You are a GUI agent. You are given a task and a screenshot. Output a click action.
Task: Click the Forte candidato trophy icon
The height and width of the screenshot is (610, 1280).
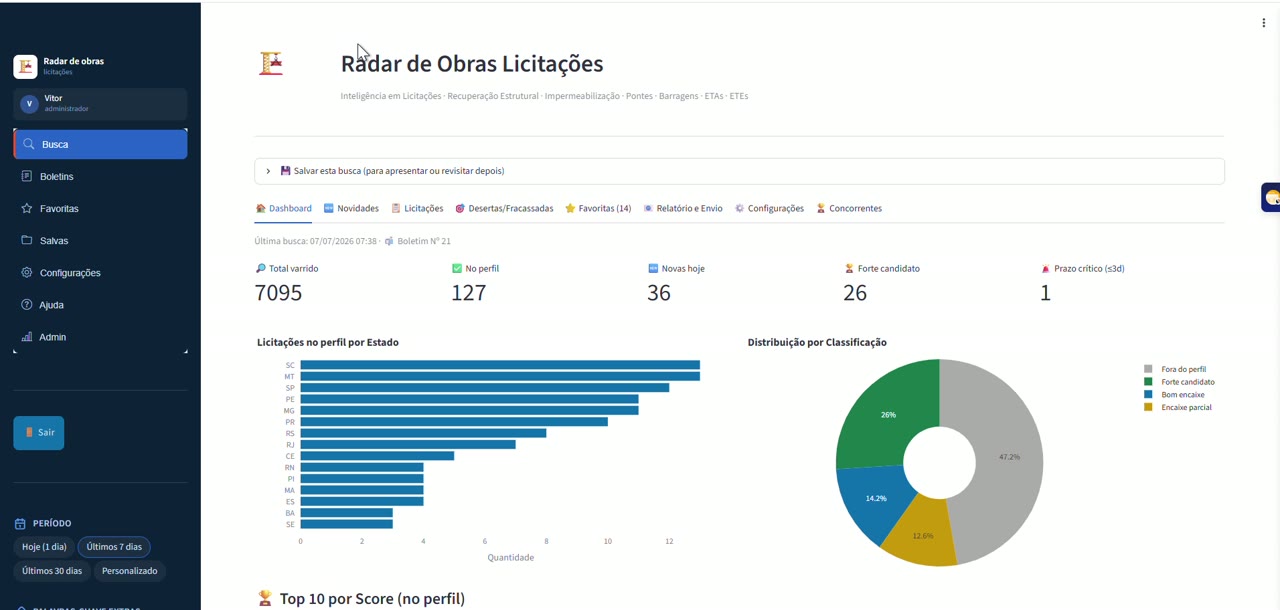tap(849, 268)
